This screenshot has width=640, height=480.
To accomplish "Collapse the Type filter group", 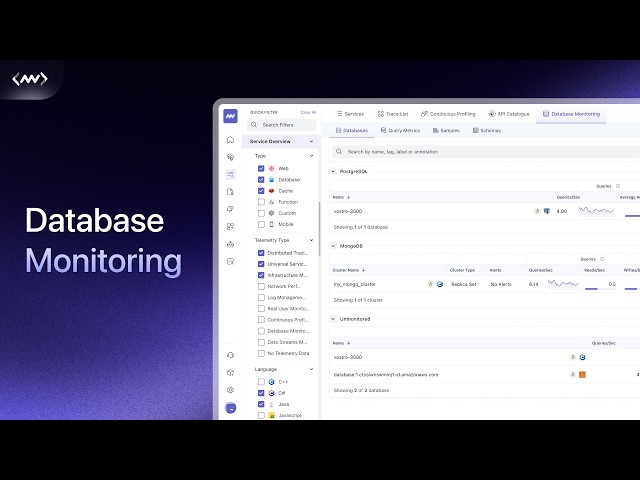I will click(311, 156).
